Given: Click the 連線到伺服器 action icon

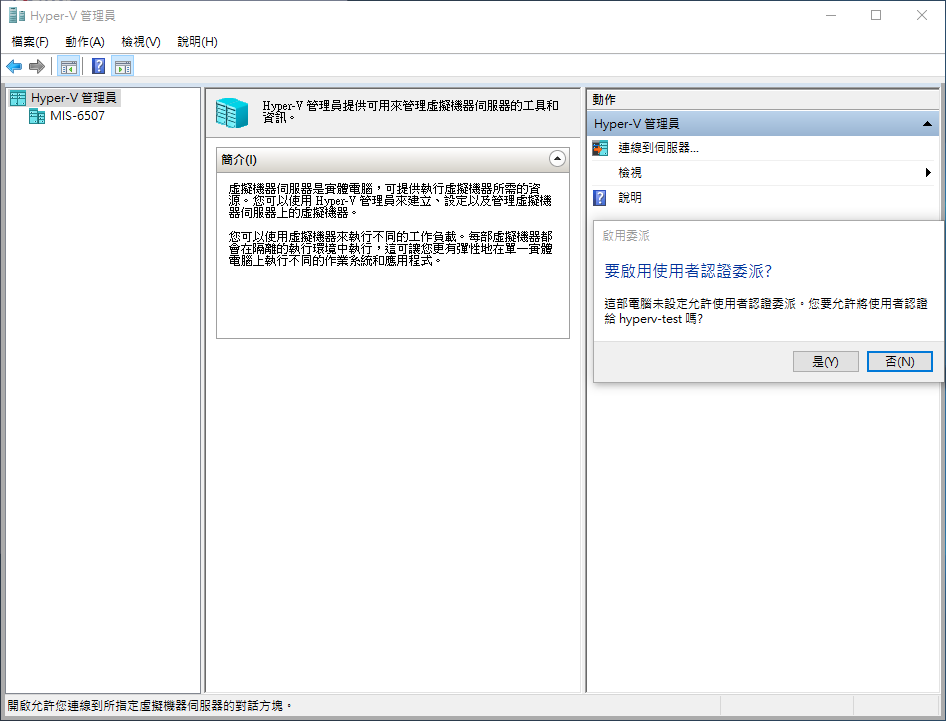Looking at the screenshot, I should [x=600, y=148].
